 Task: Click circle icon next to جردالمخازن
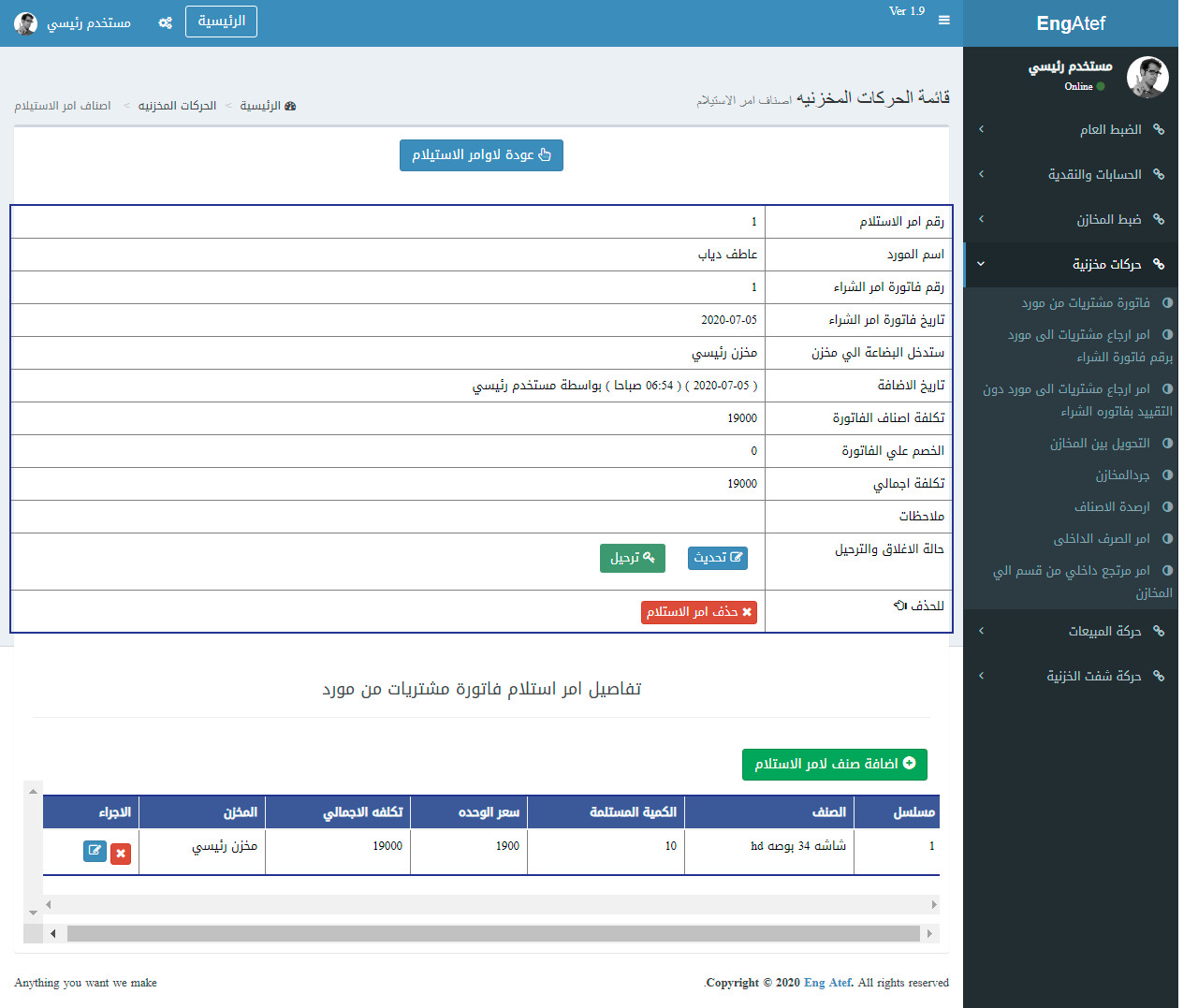tap(1167, 475)
